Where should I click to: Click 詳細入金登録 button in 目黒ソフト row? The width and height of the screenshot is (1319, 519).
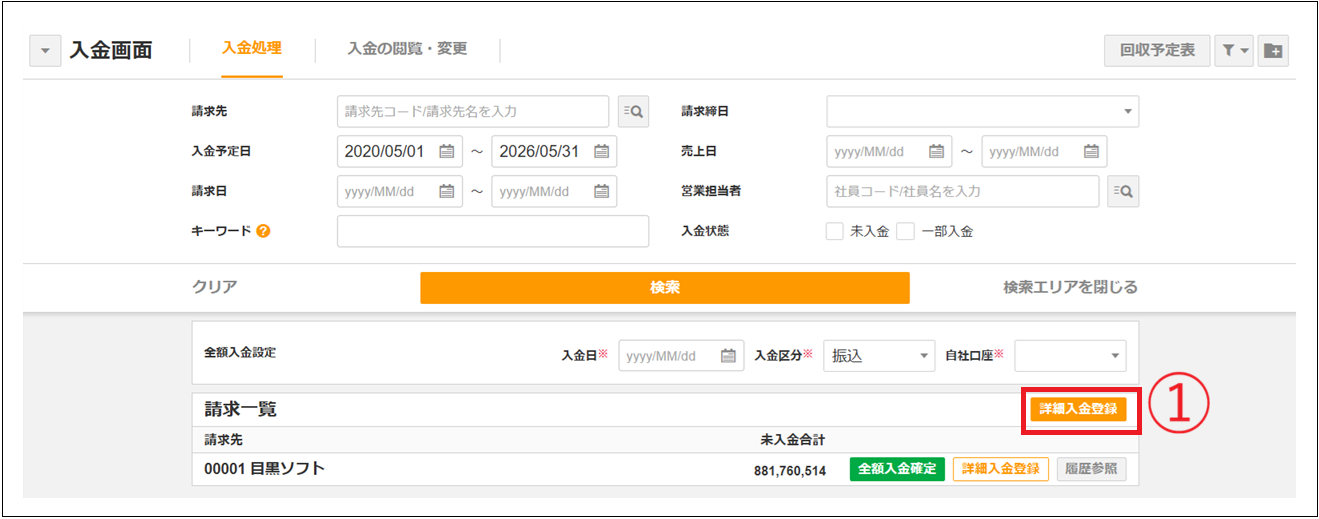pos(1001,469)
